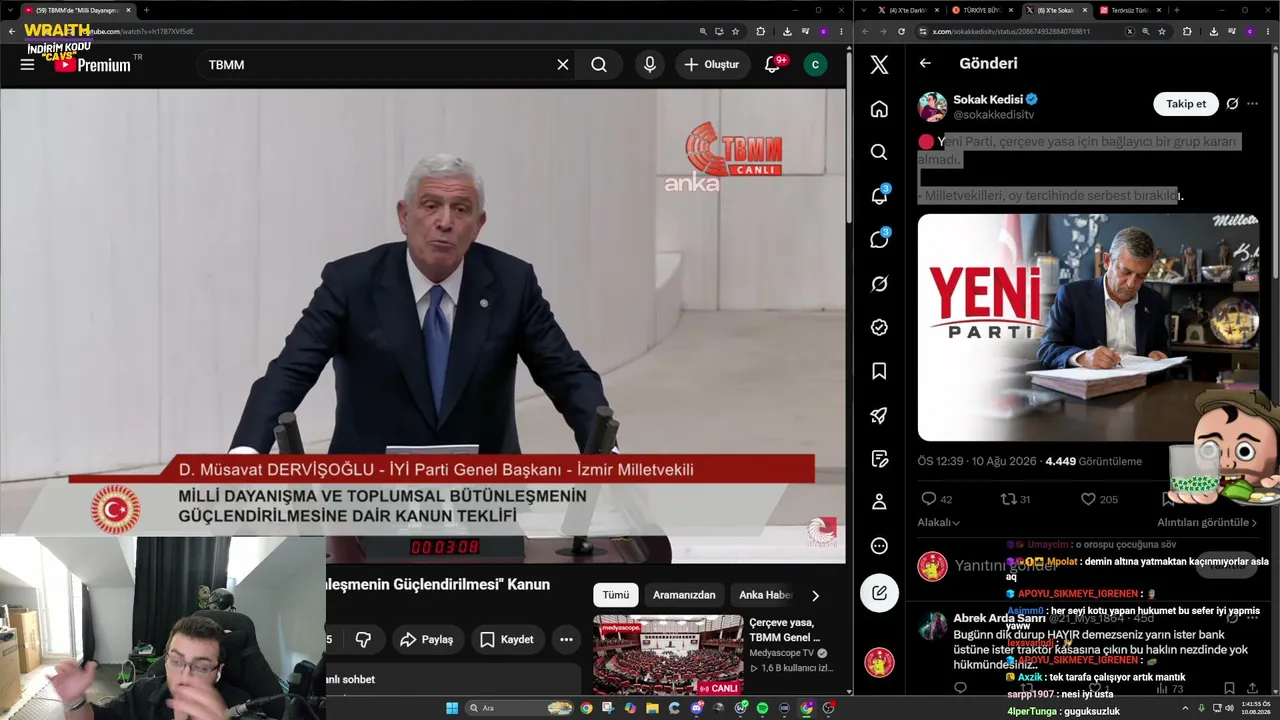The width and height of the screenshot is (1280, 720).
Task: Open extensions in X browser window
Action: pos(1187,31)
